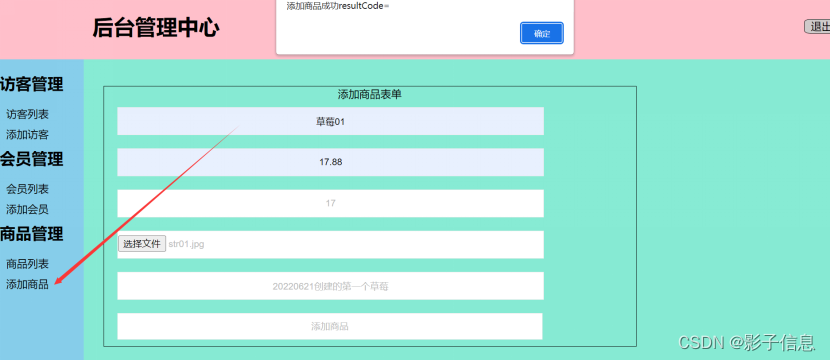Submit the form with 添加商品 button
Image resolution: width=831 pixels, height=361 pixels.
[x=330, y=327]
